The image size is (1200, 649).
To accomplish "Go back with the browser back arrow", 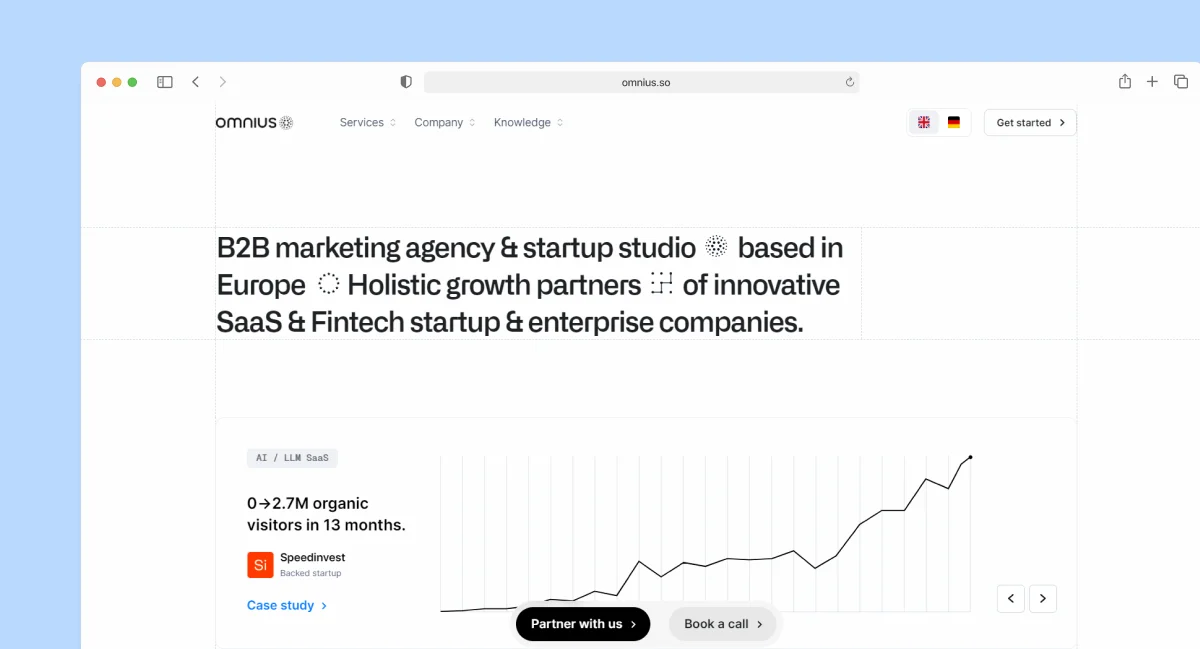I will 195,82.
